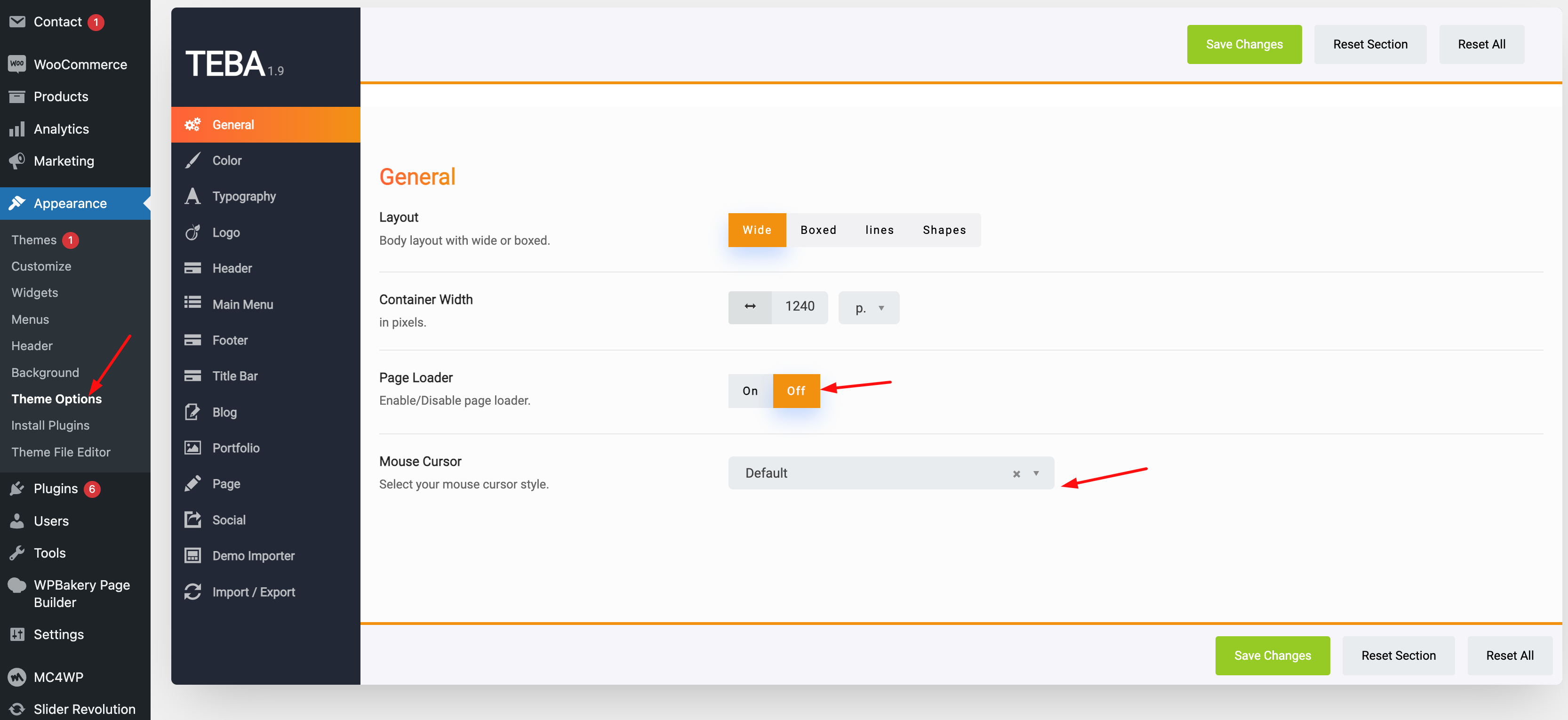This screenshot has height=720, width=1568.
Task: Go to Customize under Appearance
Action: tap(41, 266)
